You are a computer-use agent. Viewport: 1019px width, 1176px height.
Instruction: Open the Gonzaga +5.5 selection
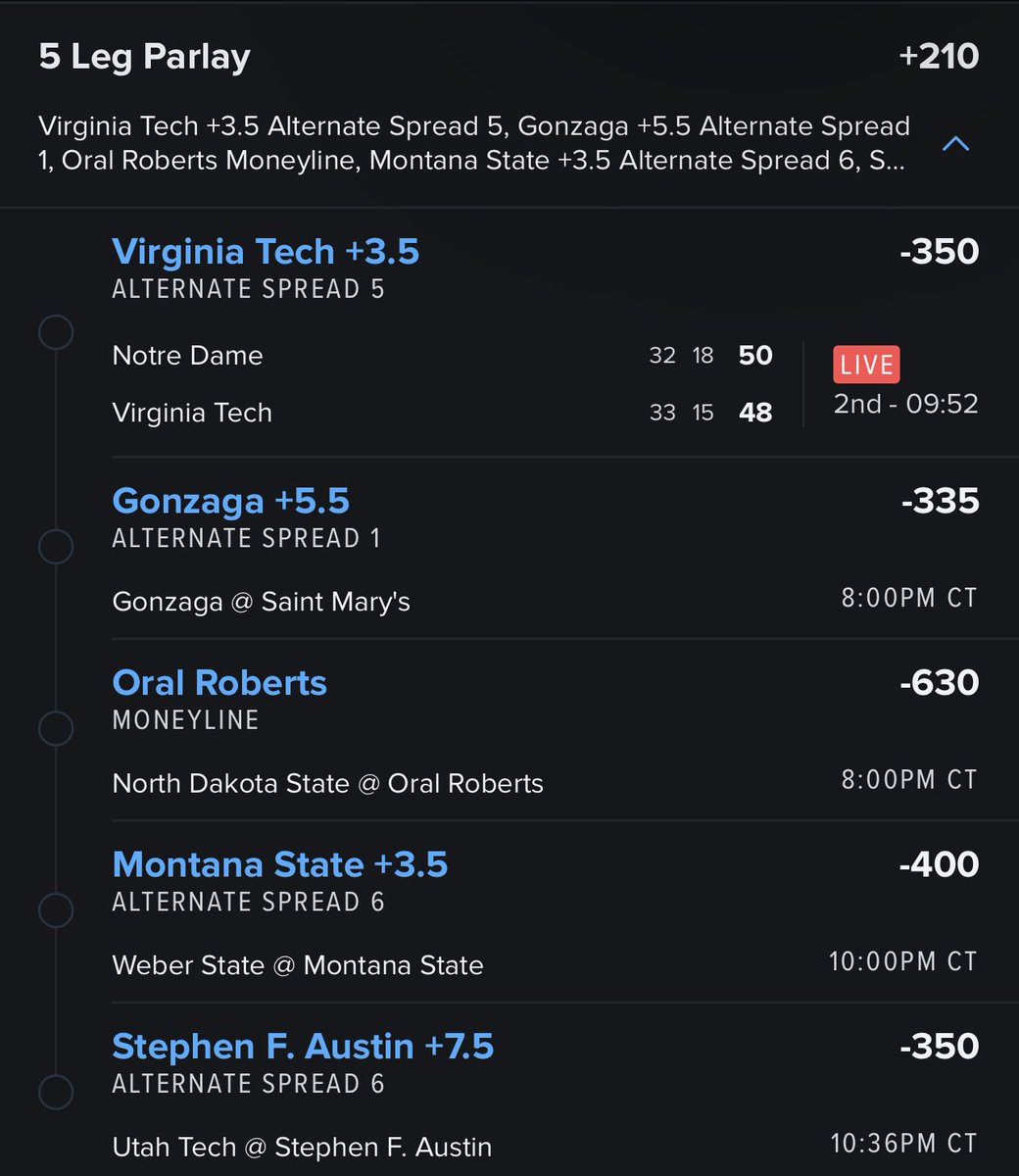tap(230, 501)
